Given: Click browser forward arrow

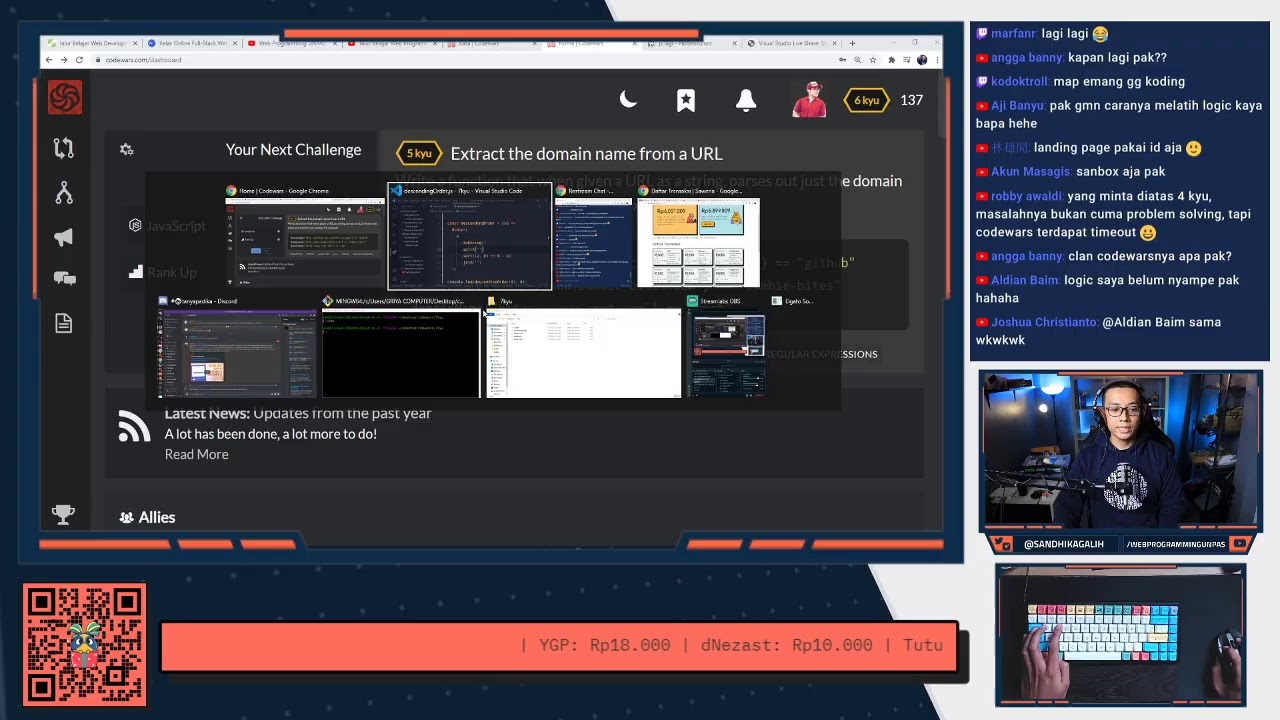Looking at the screenshot, I should (x=64, y=60).
